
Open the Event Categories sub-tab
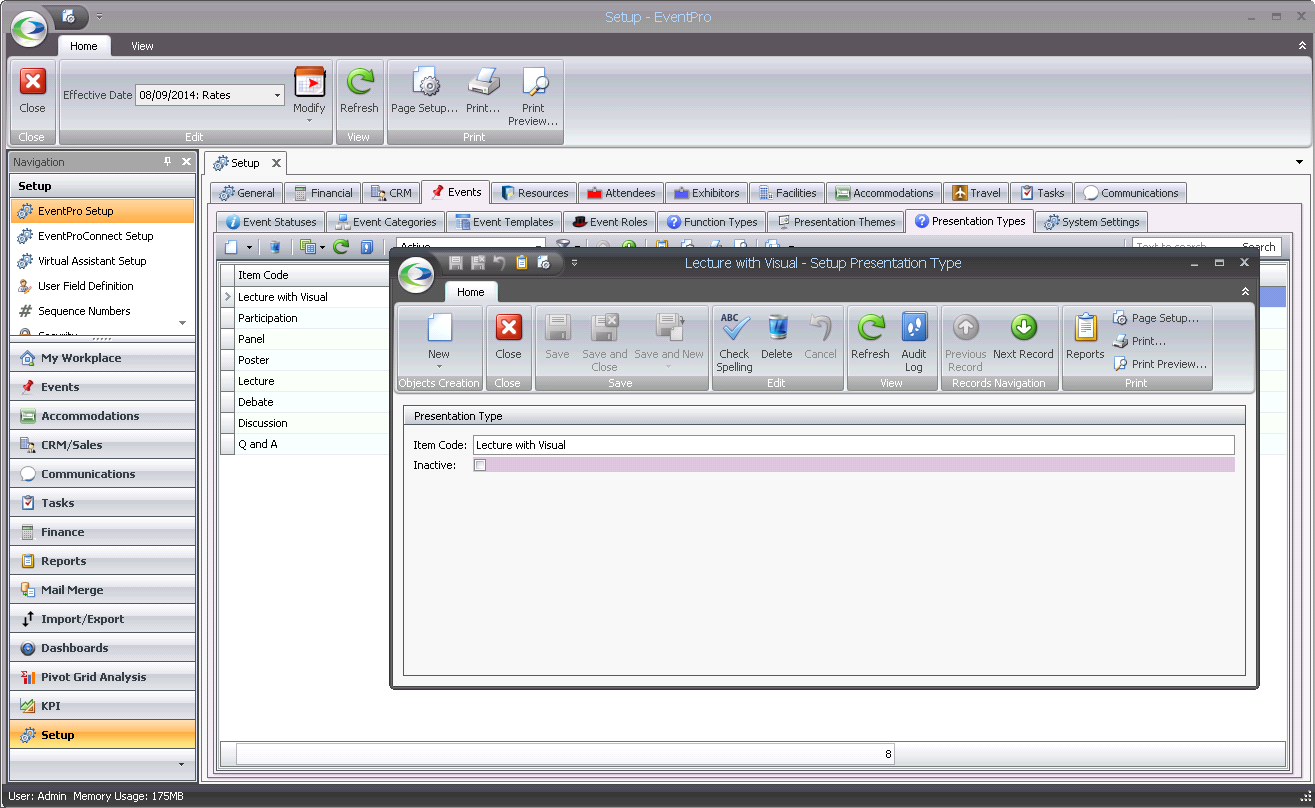tap(386, 222)
